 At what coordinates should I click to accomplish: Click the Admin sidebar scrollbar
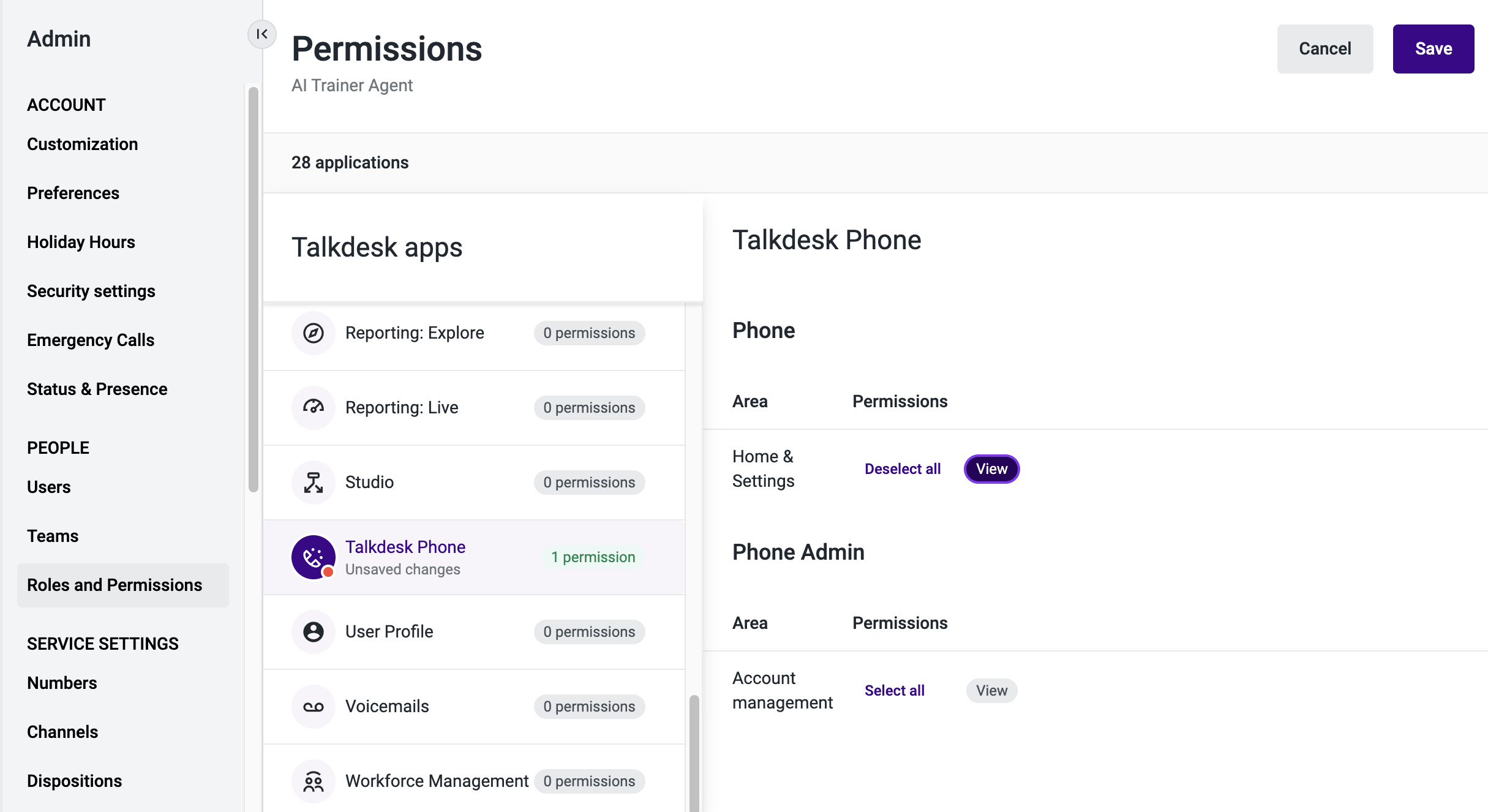point(254,289)
